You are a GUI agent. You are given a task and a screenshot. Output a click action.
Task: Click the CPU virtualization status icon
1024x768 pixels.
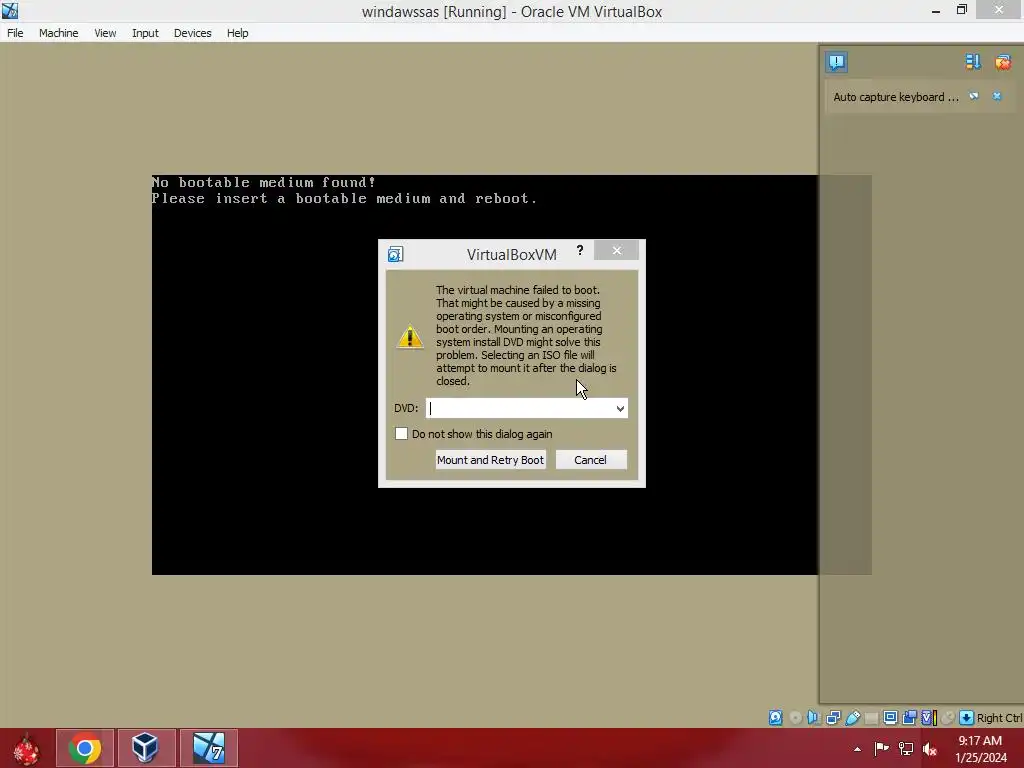tap(929, 718)
